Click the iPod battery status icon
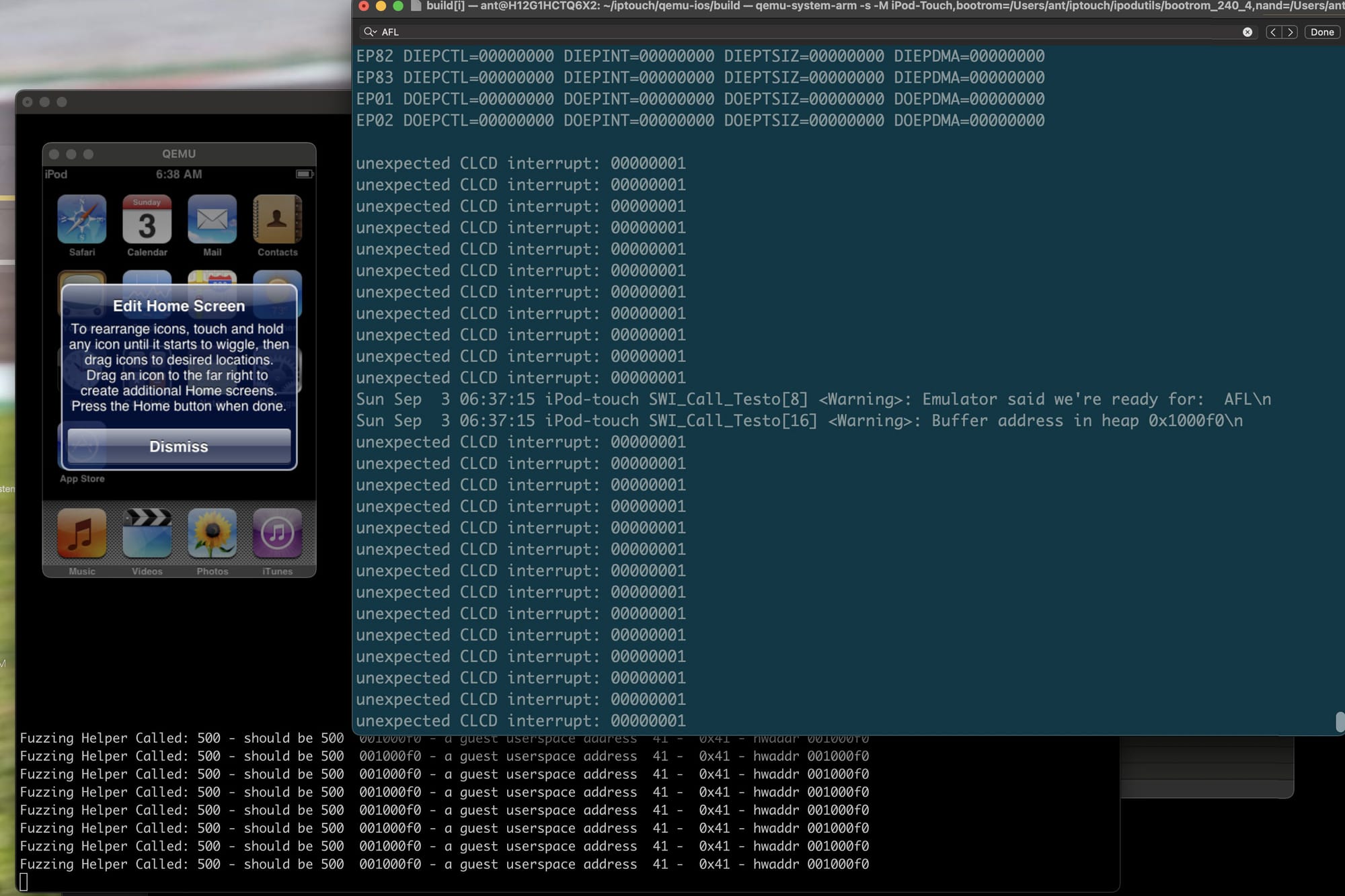The image size is (1345, 896). click(x=304, y=174)
